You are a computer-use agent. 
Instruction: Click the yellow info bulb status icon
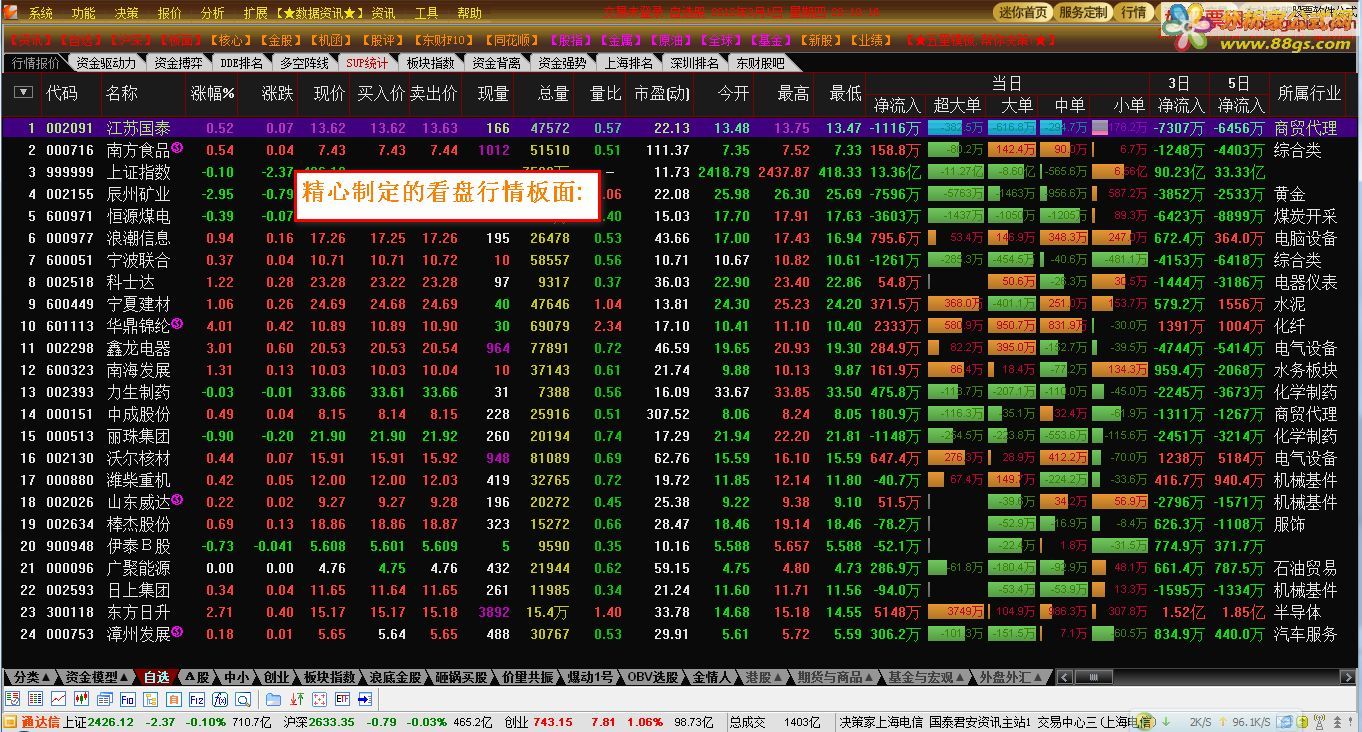click(x=1302, y=721)
